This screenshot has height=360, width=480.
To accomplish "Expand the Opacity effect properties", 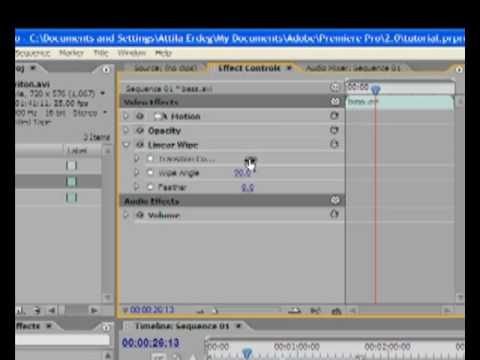I will pos(126,130).
